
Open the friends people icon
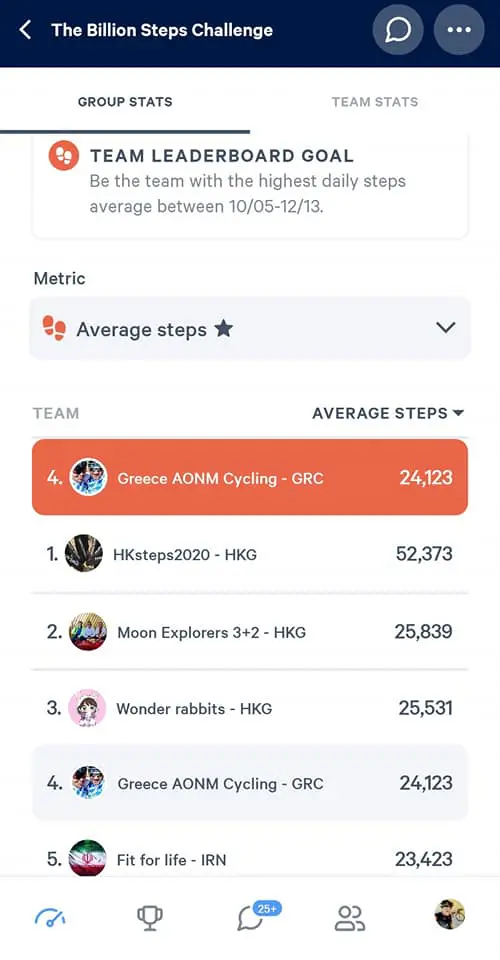[x=350, y=918]
